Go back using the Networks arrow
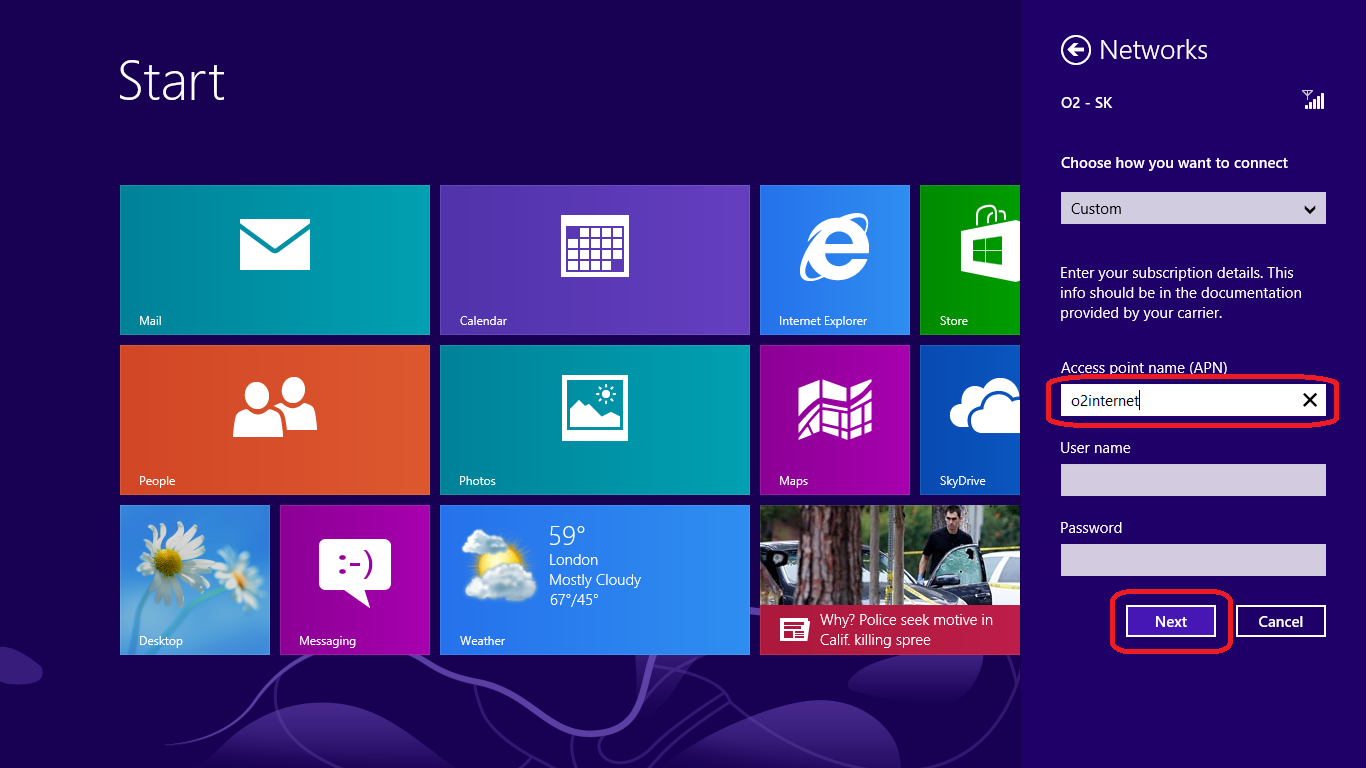The width and height of the screenshot is (1366, 768). click(1075, 50)
